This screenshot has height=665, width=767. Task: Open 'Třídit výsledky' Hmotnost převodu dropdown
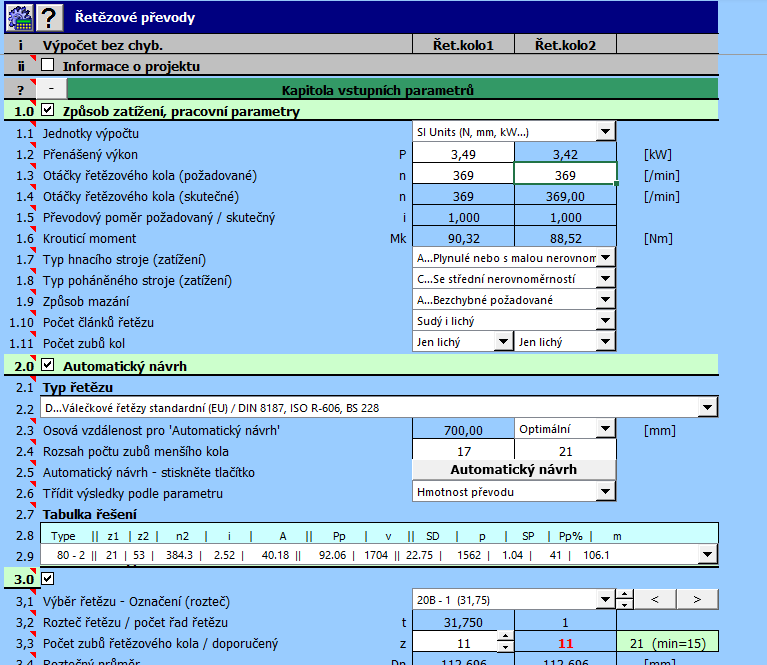tap(606, 491)
